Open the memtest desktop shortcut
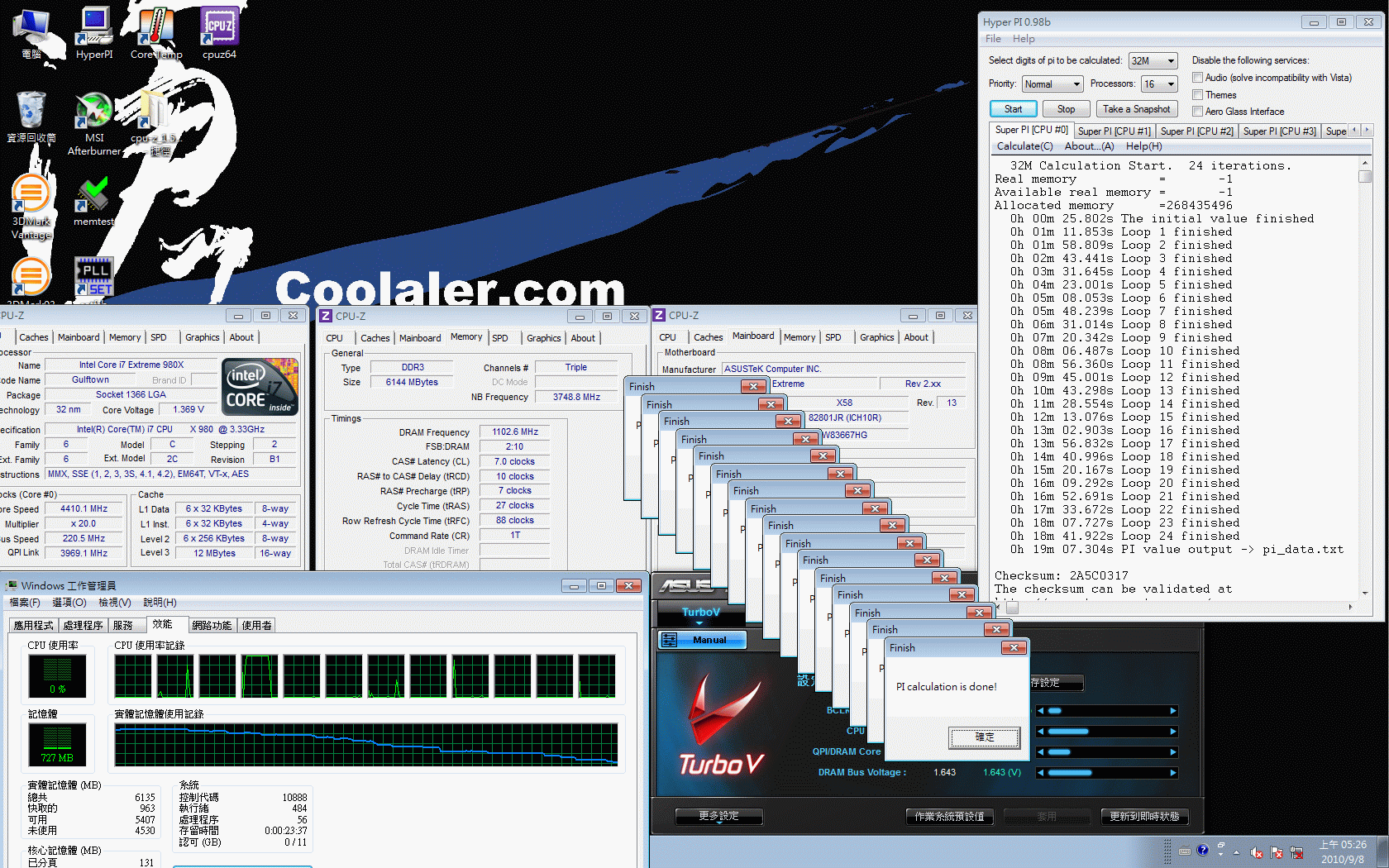1389x868 pixels. (93, 201)
